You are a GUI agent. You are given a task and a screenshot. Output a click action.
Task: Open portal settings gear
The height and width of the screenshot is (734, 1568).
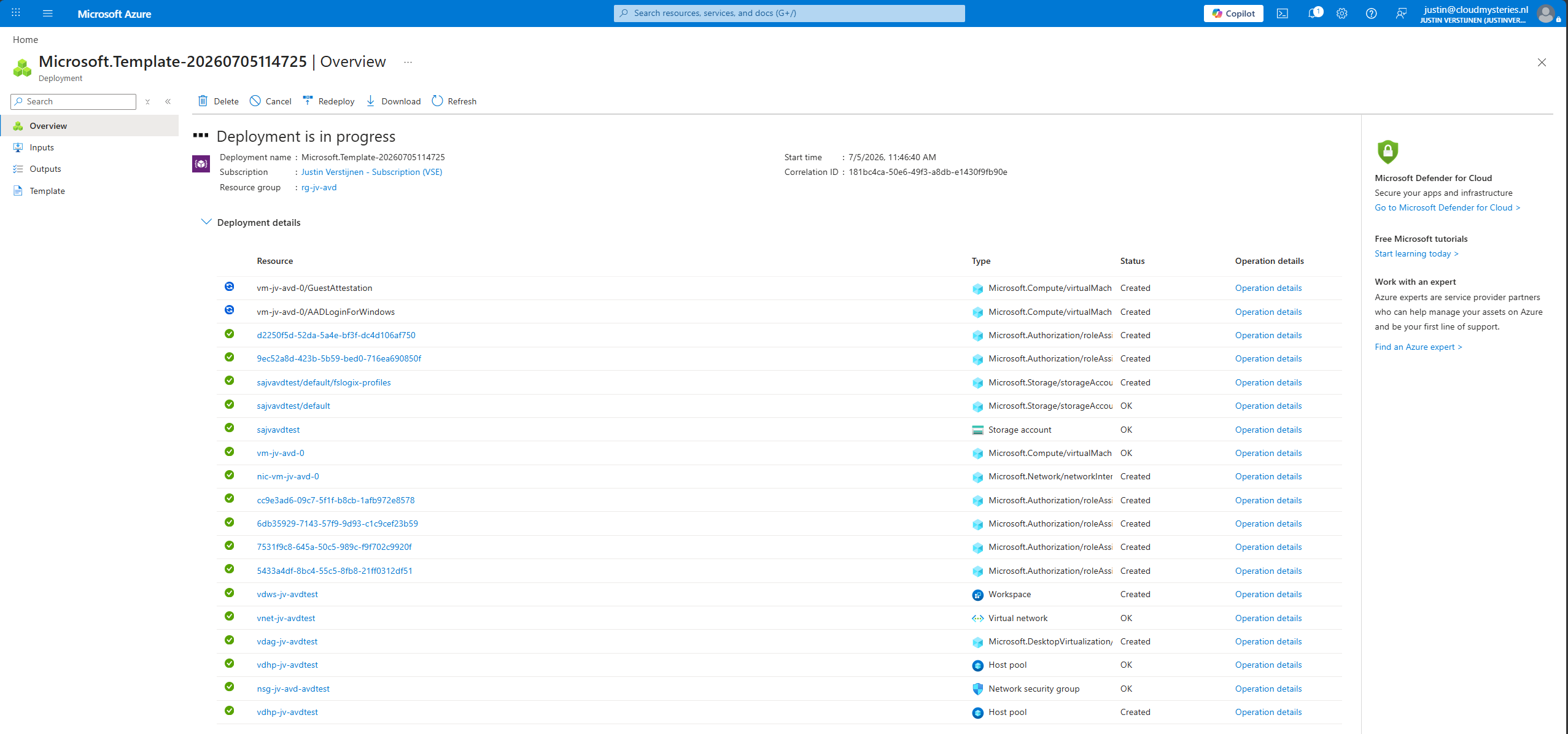point(1342,14)
